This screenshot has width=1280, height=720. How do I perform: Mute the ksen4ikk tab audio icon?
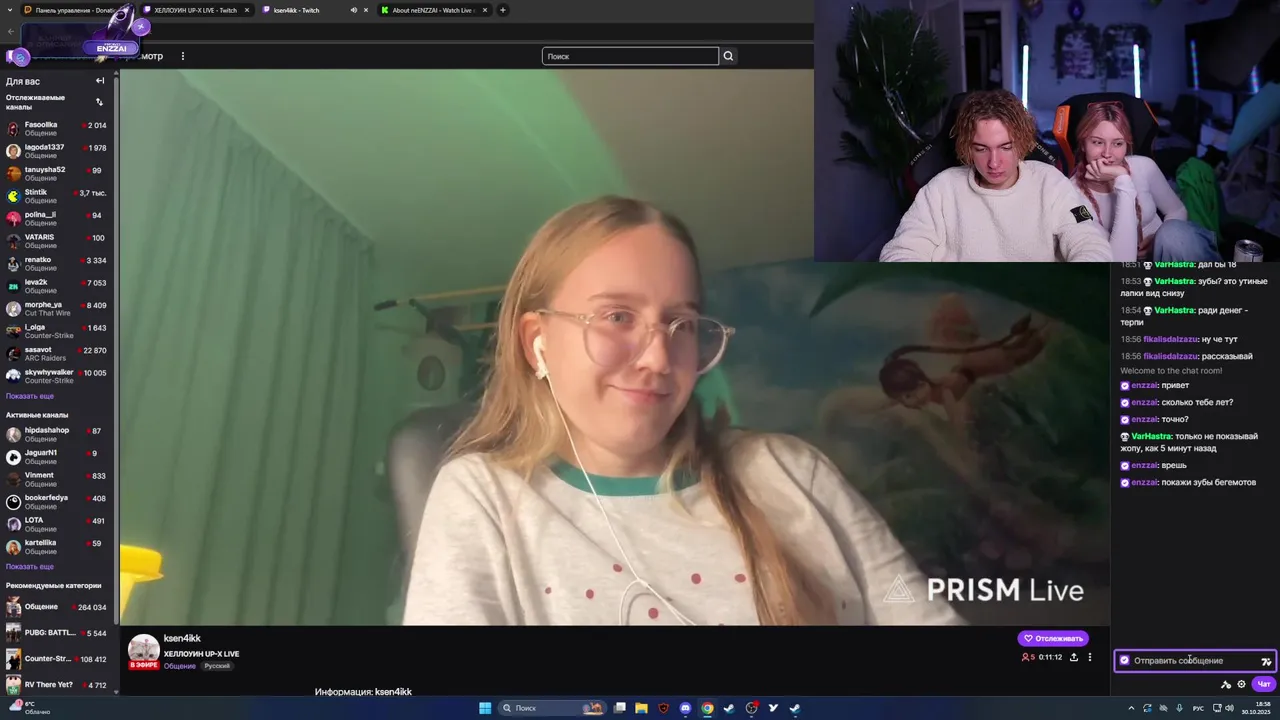(354, 10)
